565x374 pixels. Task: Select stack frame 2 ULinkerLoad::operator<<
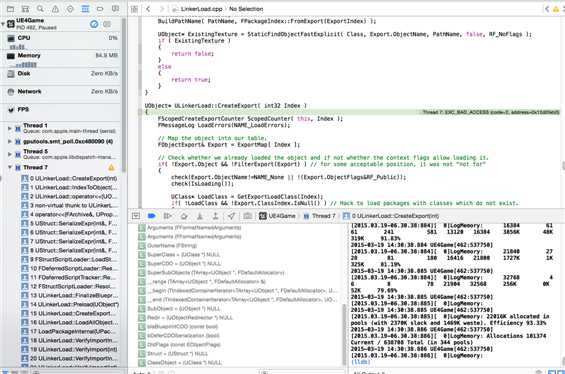pyautogui.click(x=69, y=196)
